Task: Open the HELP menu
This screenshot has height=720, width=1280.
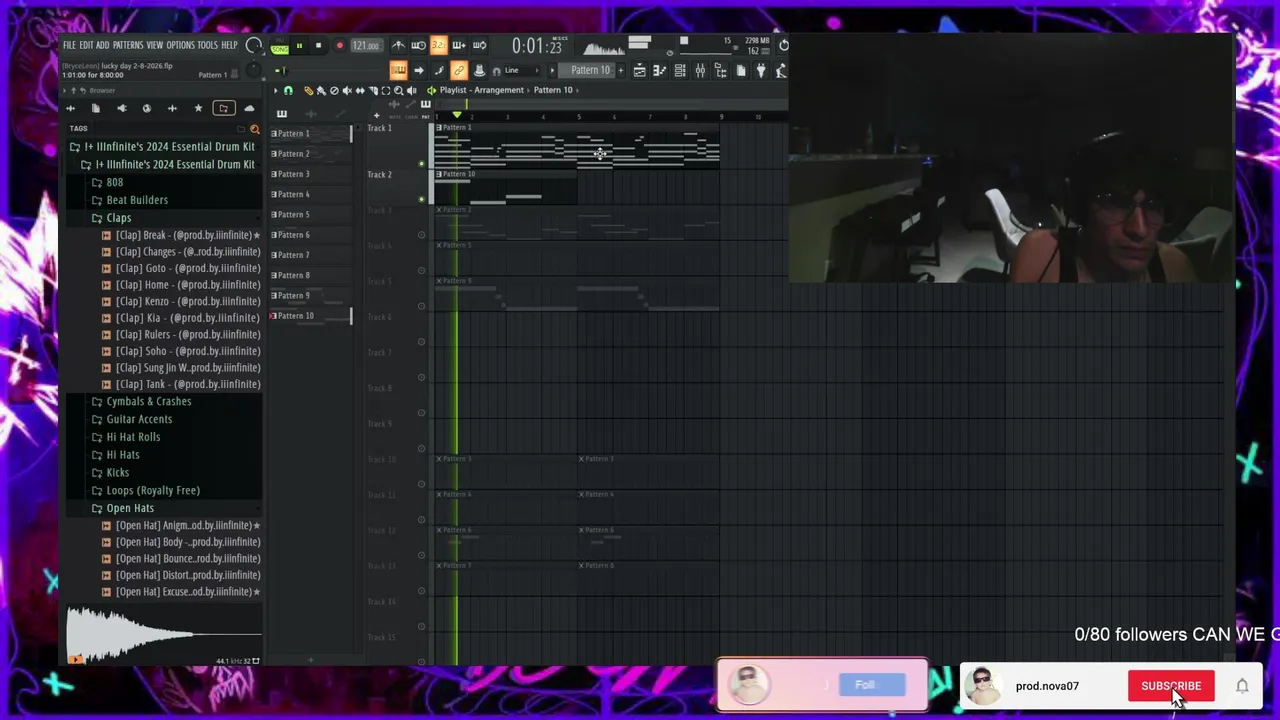Action: click(x=229, y=45)
